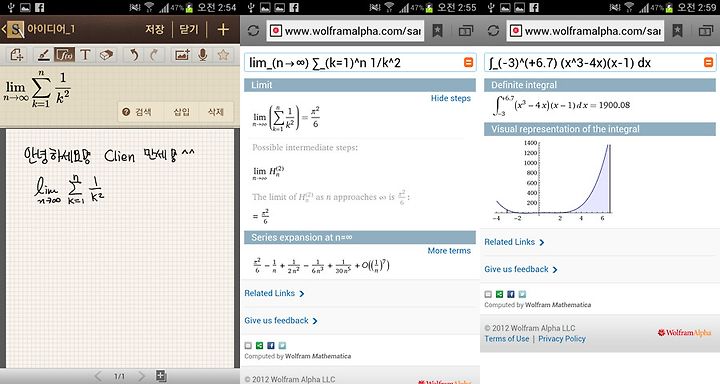The height and width of the screenshot is (384, 720).
Task: Toggle the formula recognition tool icon
Action: click(x=64, y=55)
